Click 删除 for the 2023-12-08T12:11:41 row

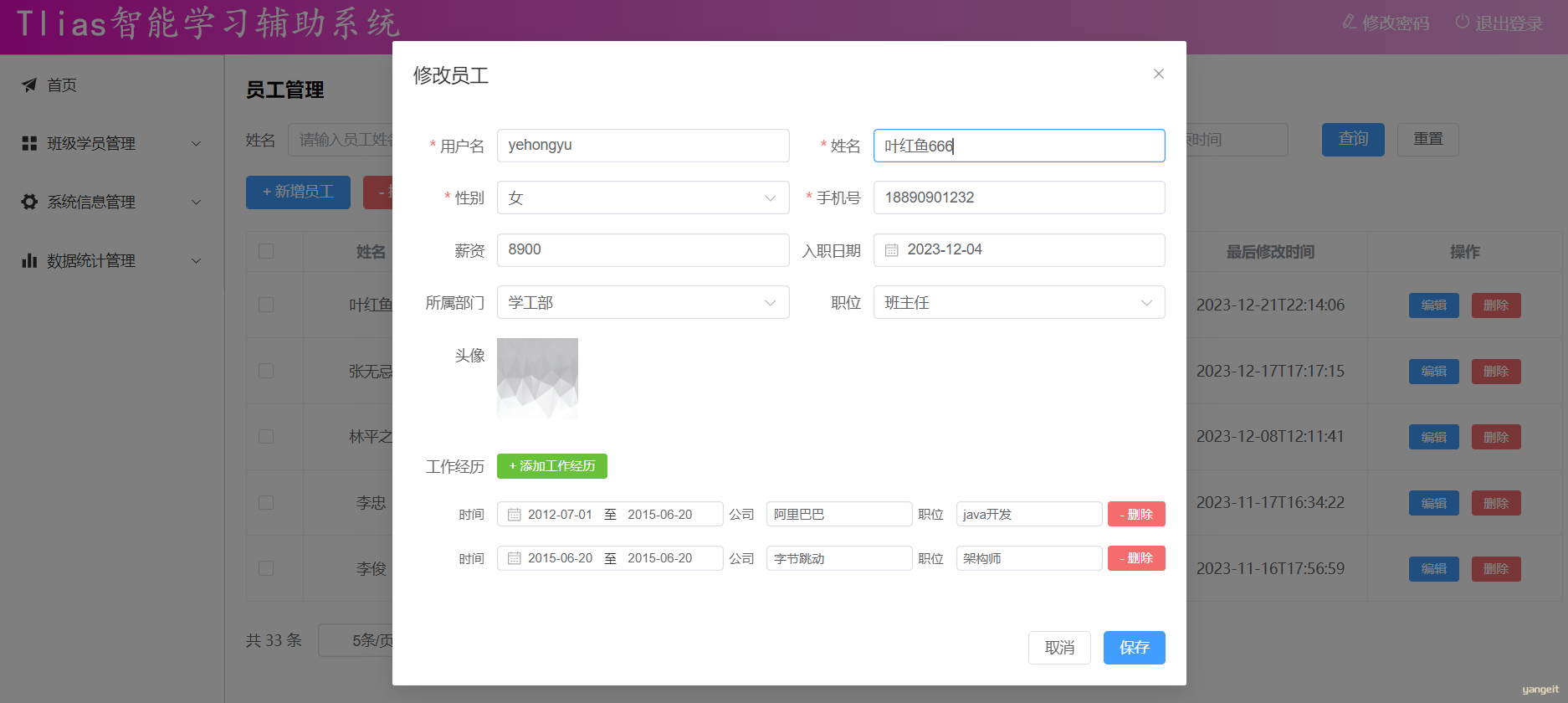1496,437
